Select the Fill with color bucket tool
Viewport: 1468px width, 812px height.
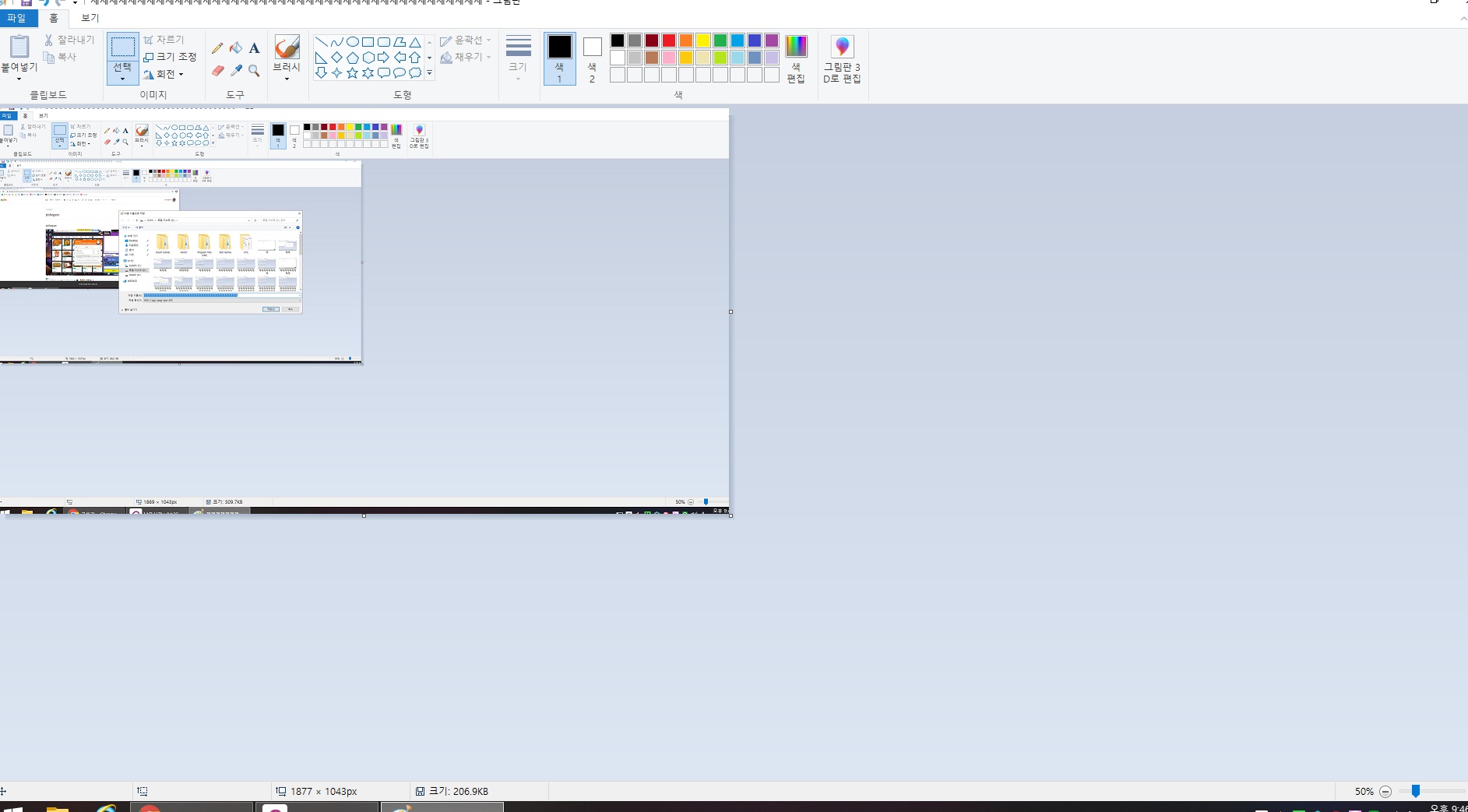[x=236, y=48]
